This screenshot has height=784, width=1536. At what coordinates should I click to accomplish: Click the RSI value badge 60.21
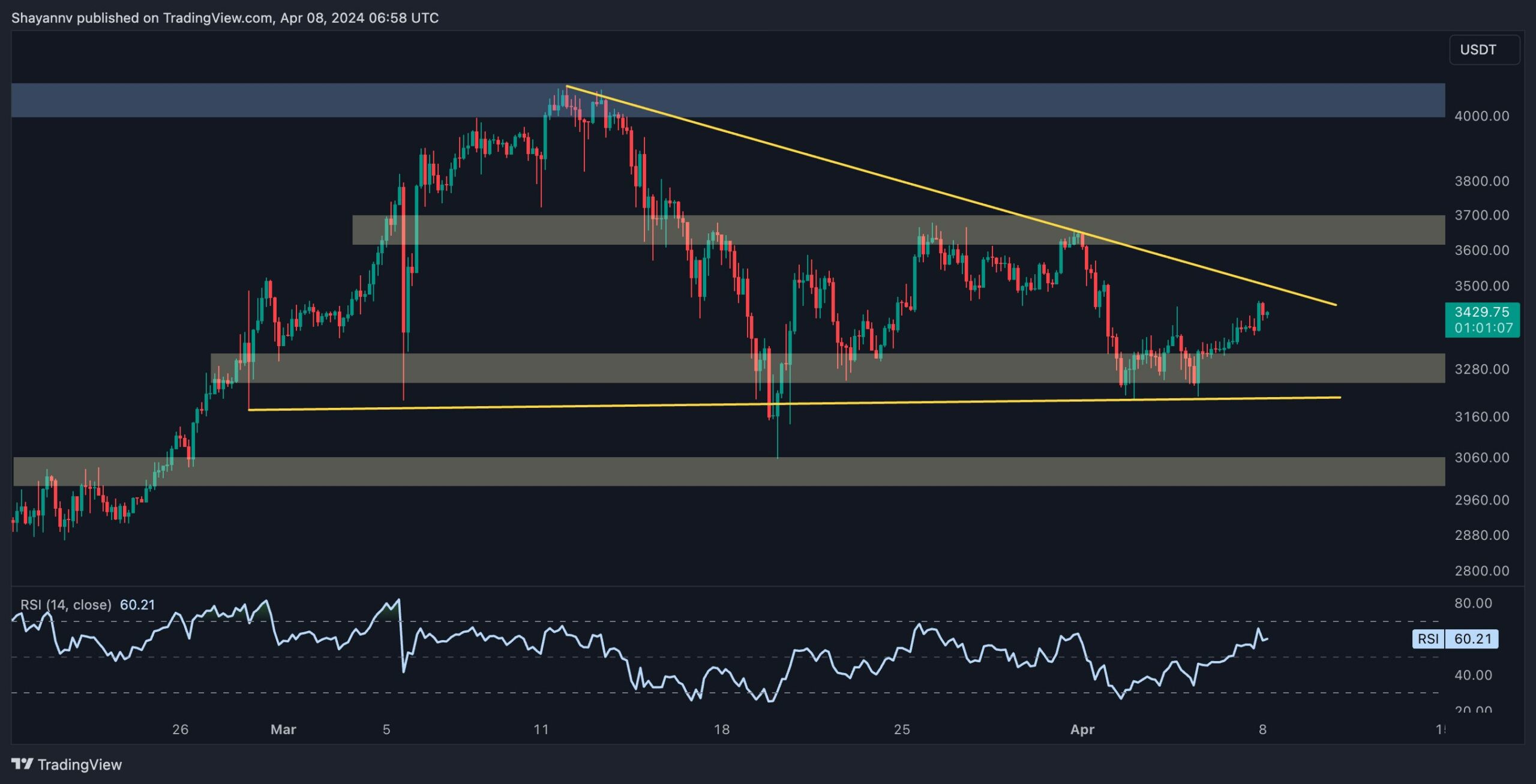pyautogui.click(x=1472, y=639)
